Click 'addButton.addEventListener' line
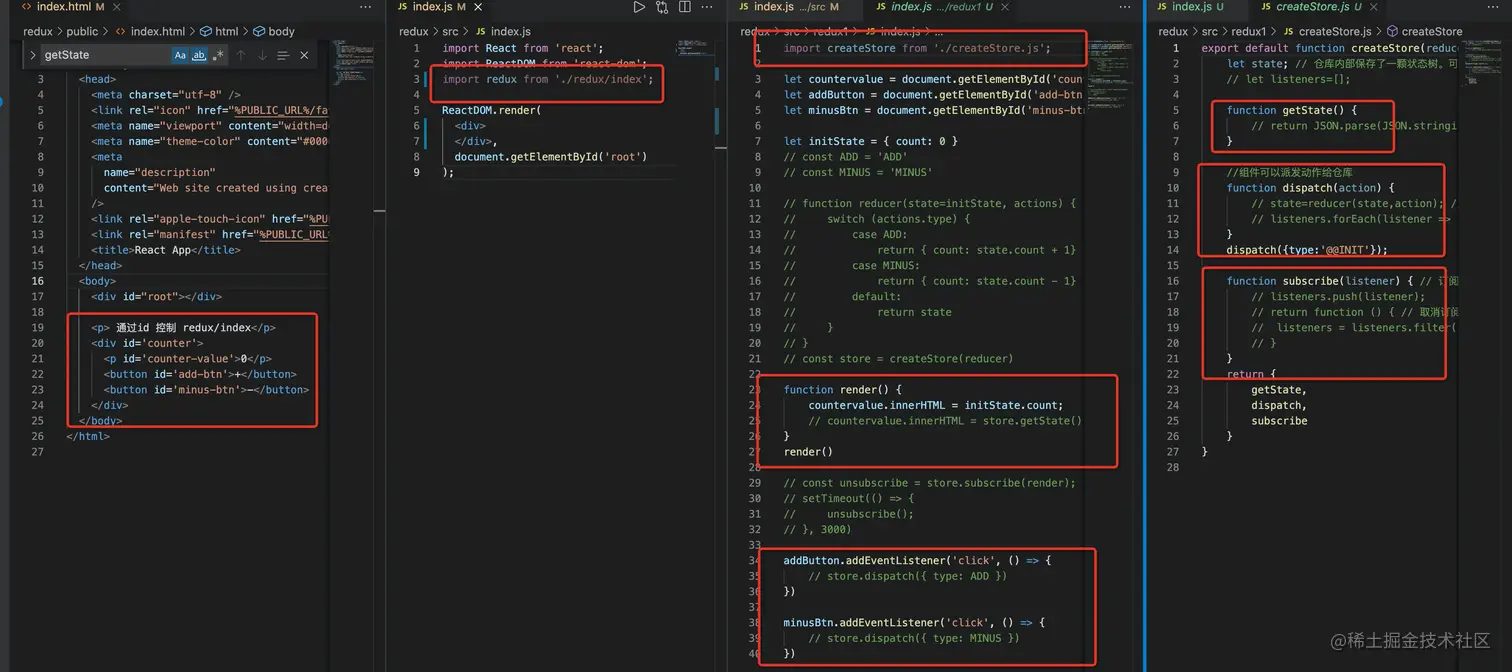This screenshot has height=672, width=1512. (x=917, y=560)
